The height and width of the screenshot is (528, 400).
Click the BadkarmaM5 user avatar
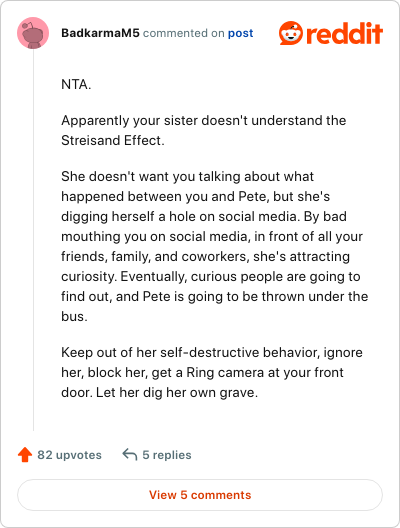33,33
